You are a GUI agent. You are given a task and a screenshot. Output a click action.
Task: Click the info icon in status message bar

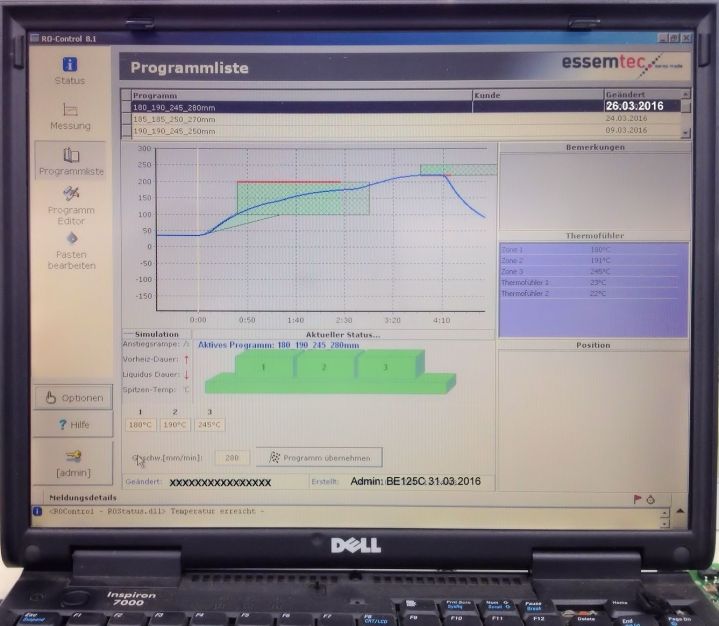(x=38, y=511)
